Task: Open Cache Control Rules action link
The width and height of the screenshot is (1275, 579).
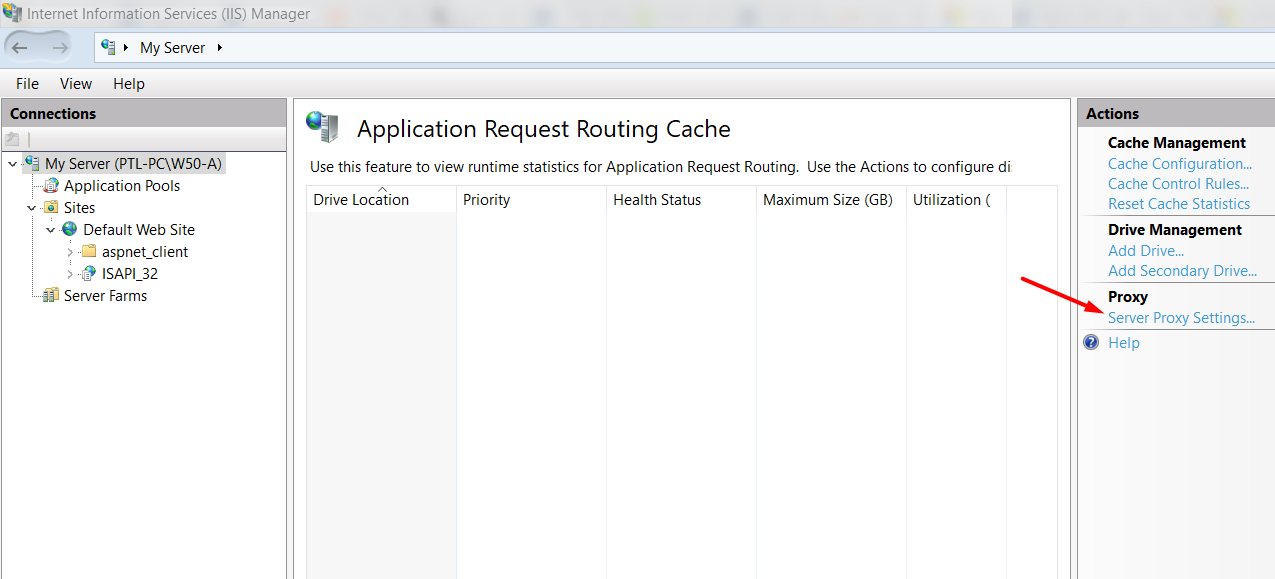Action: [x=1179, y=183]
